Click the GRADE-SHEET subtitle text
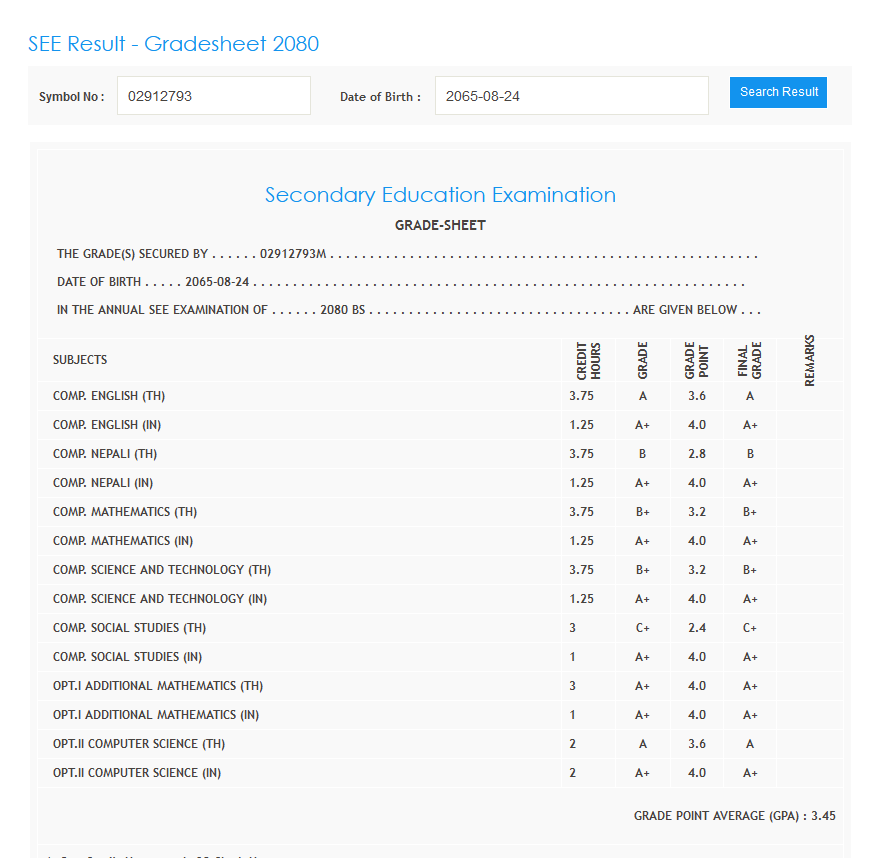Screen dimensions: 883x858 click(x=440, y=226)
